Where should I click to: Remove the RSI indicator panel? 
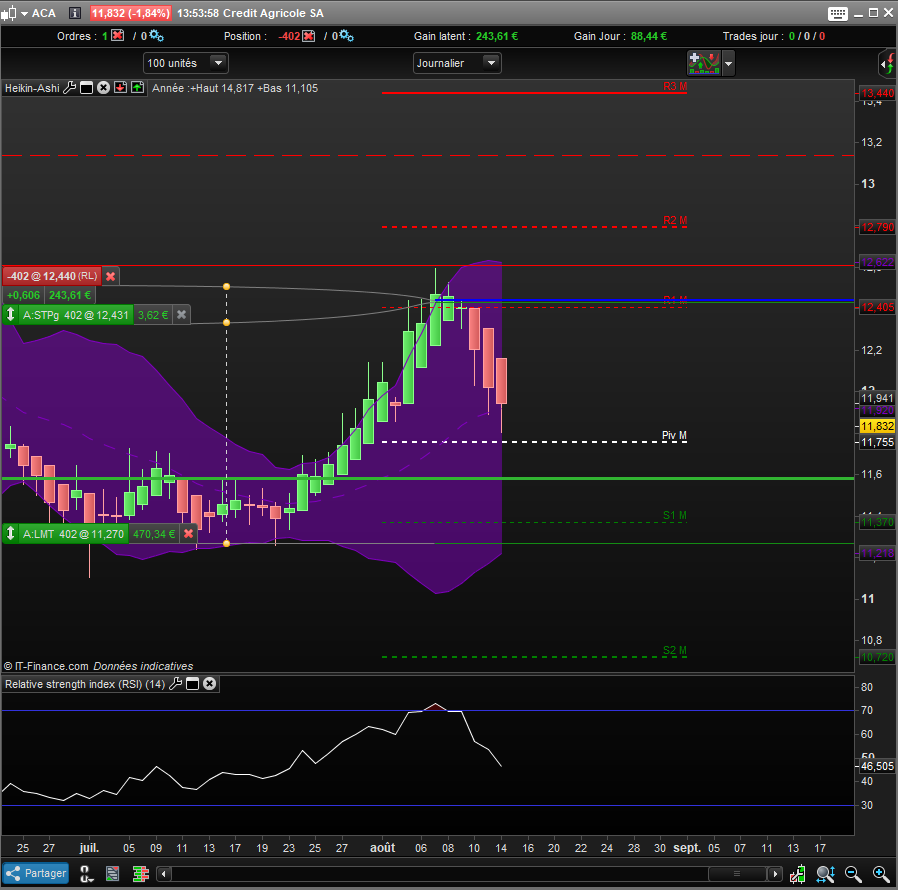(210, 684)
